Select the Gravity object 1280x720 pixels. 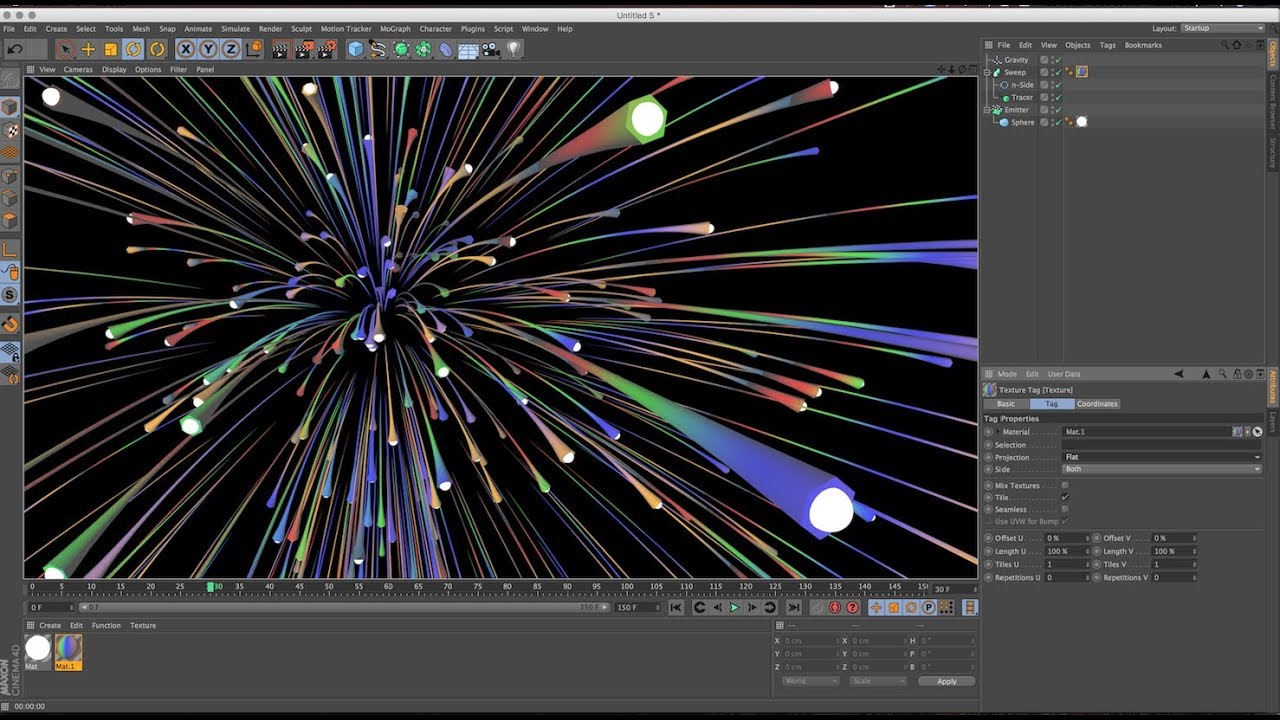click(x=1016, y=60)
